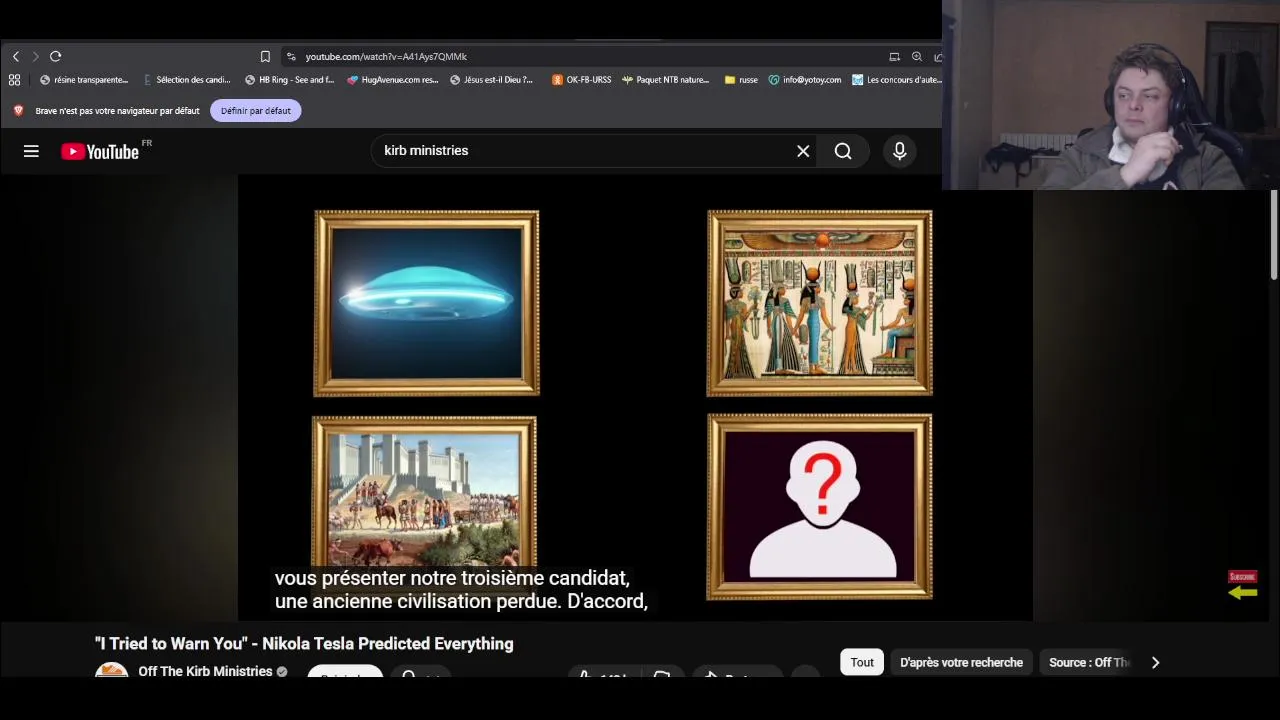The image size is (1280, 720).
Task: Select the 'Source : Off The...' chip
Action: [1088, 663]
